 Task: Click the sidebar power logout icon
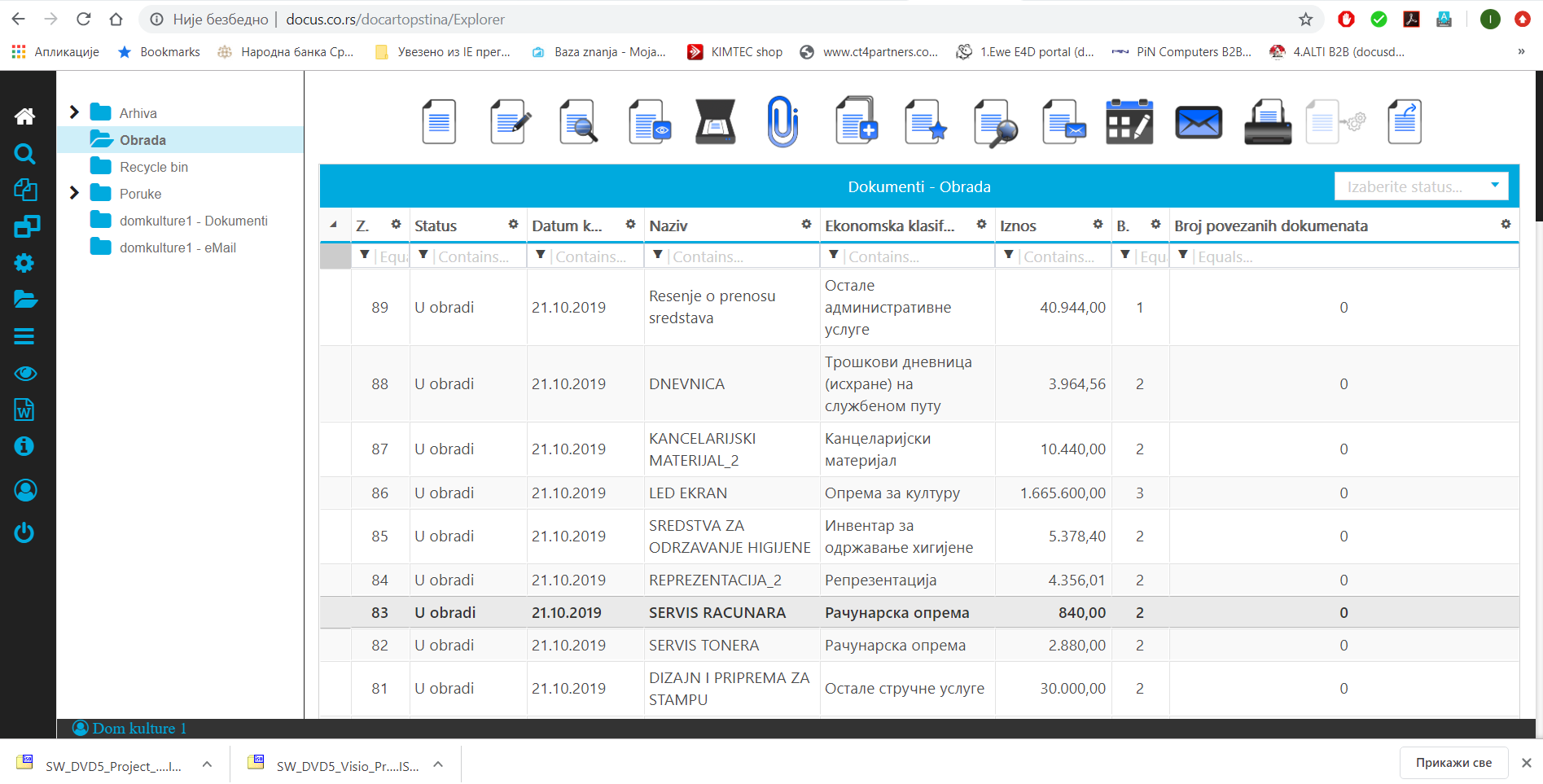[24, 533]
